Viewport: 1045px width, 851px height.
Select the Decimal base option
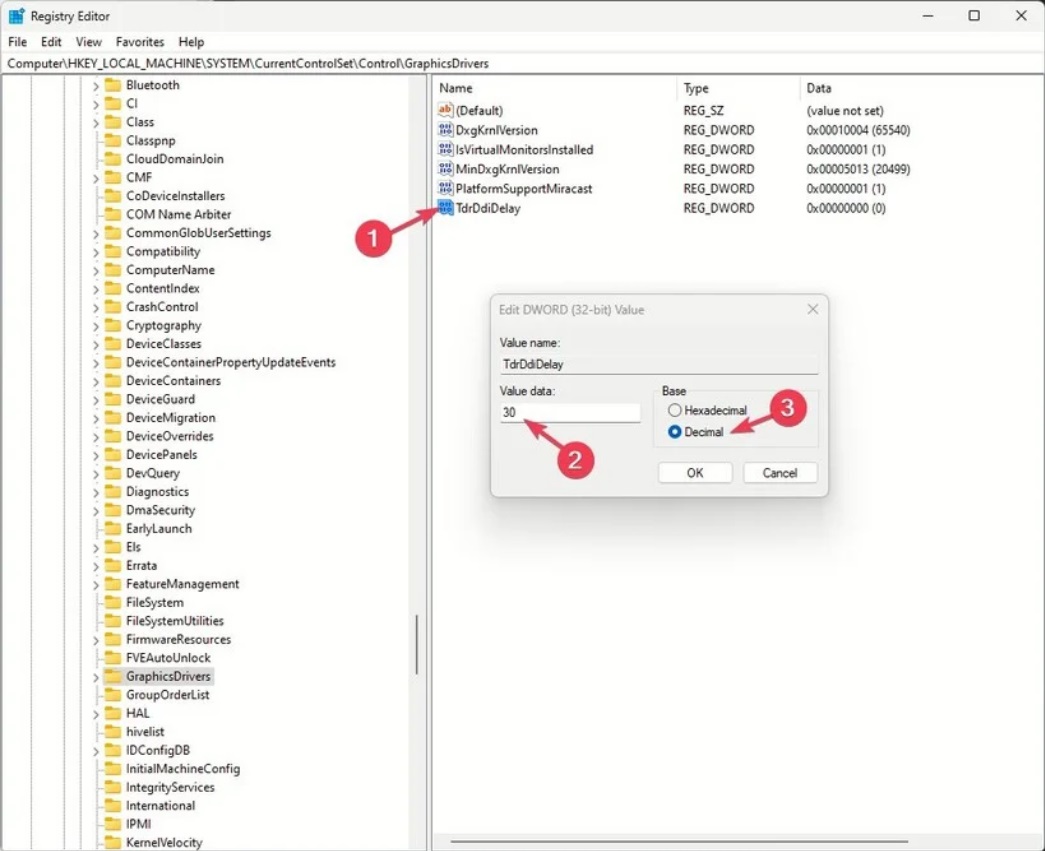pyautogui.click(x=677, y=430)
